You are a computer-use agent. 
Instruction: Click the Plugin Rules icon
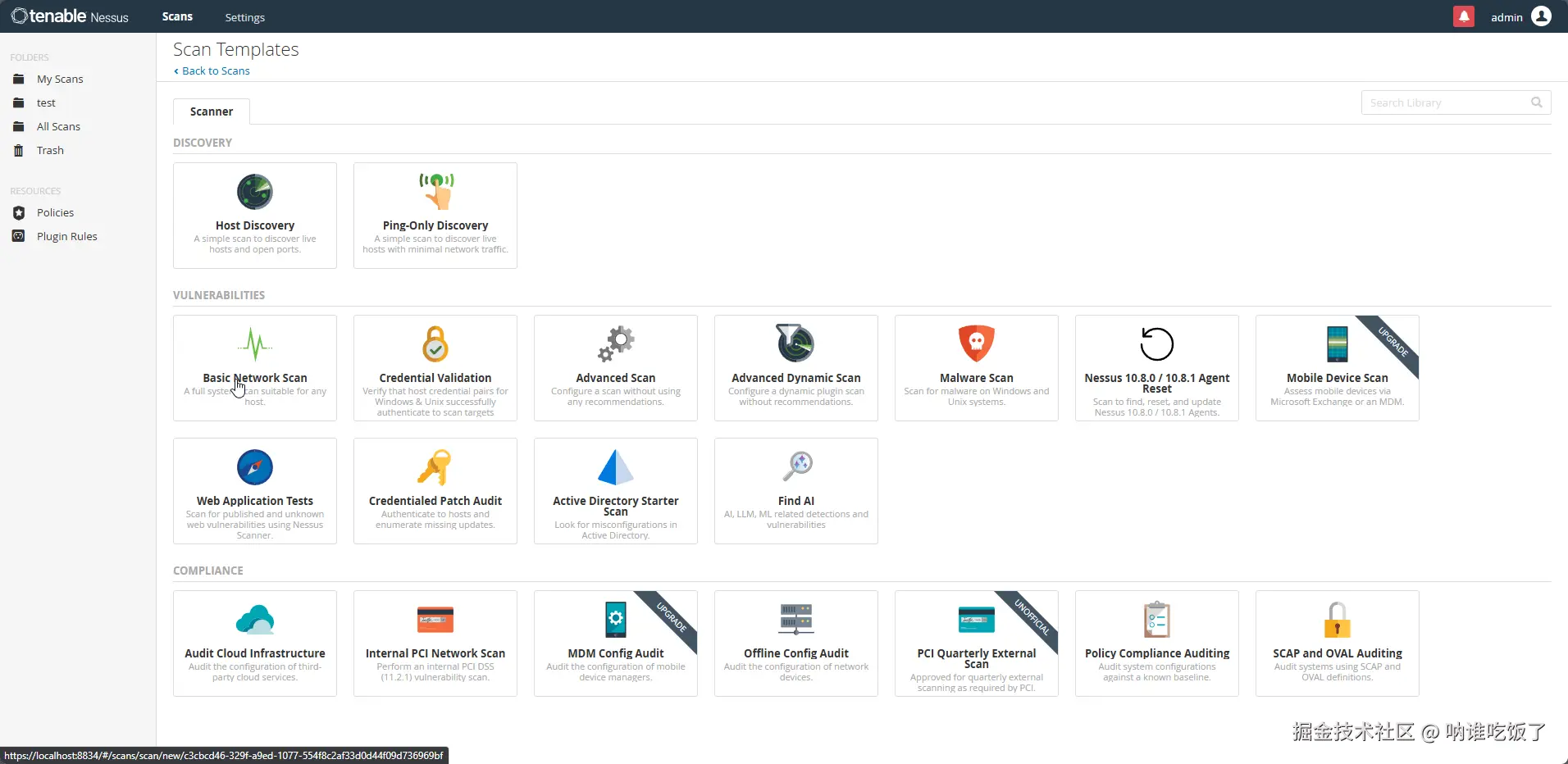[19, 237]
